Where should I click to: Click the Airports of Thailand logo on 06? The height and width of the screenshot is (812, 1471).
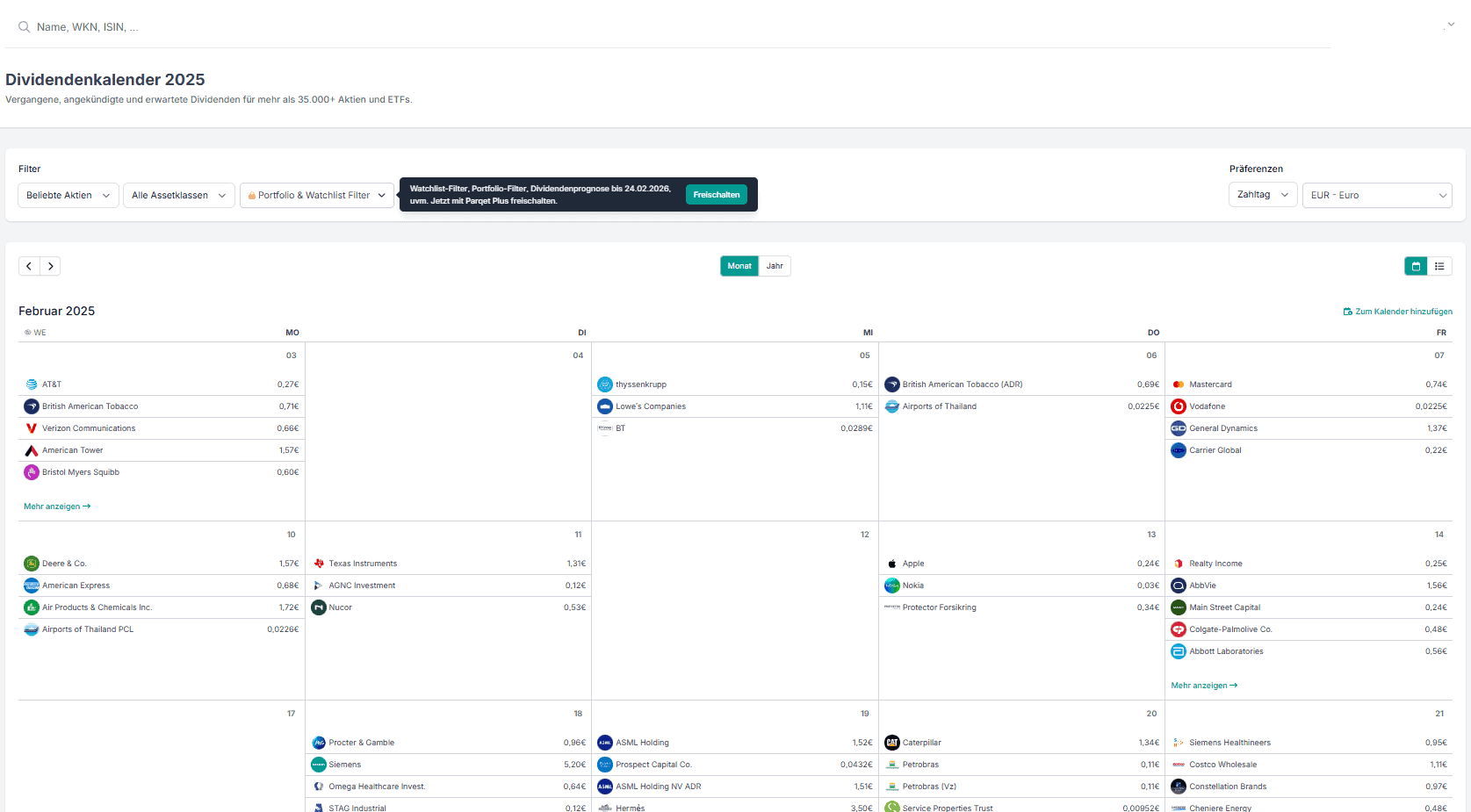coord(892,406)
